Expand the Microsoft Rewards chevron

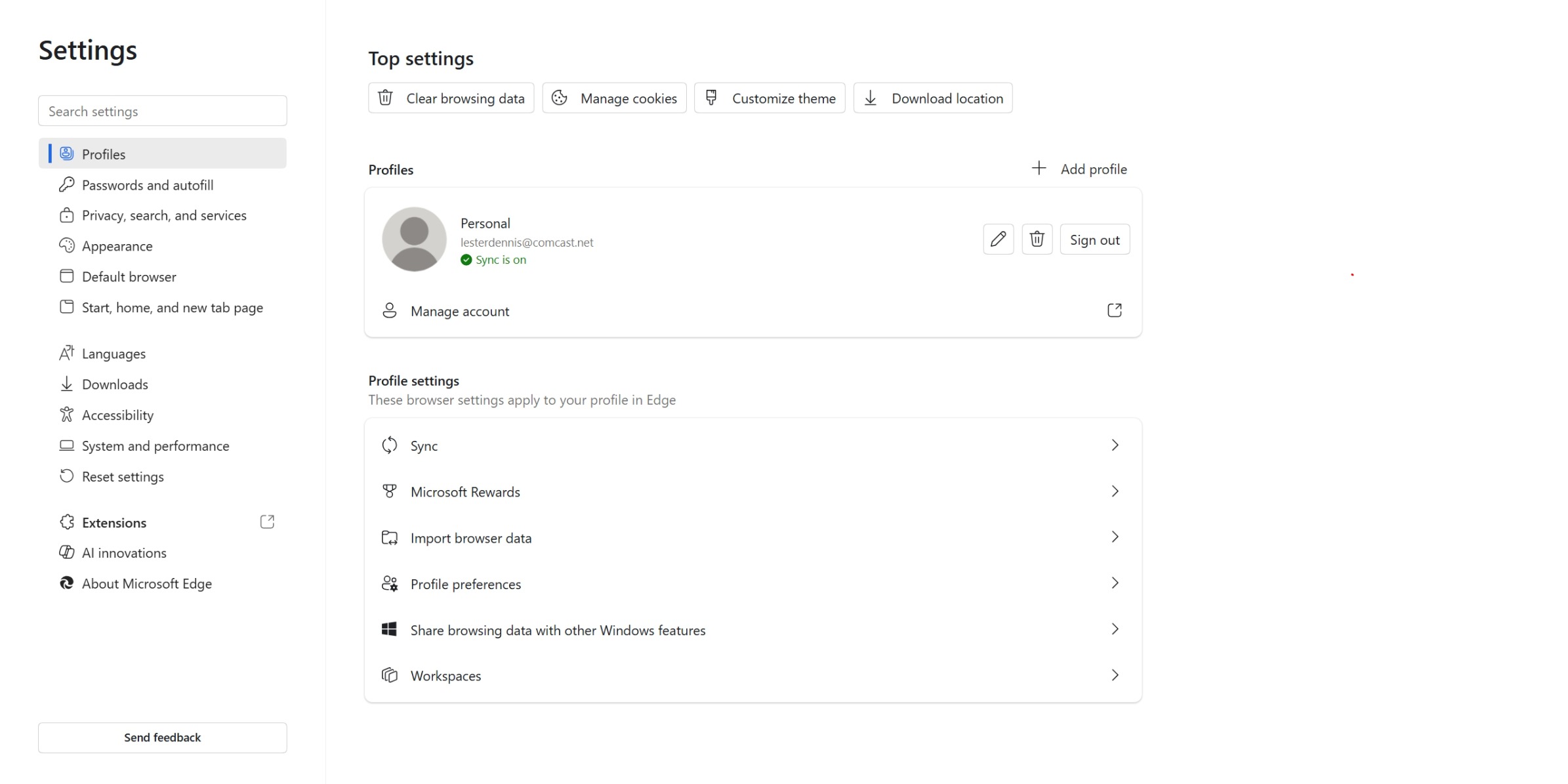1115,491
